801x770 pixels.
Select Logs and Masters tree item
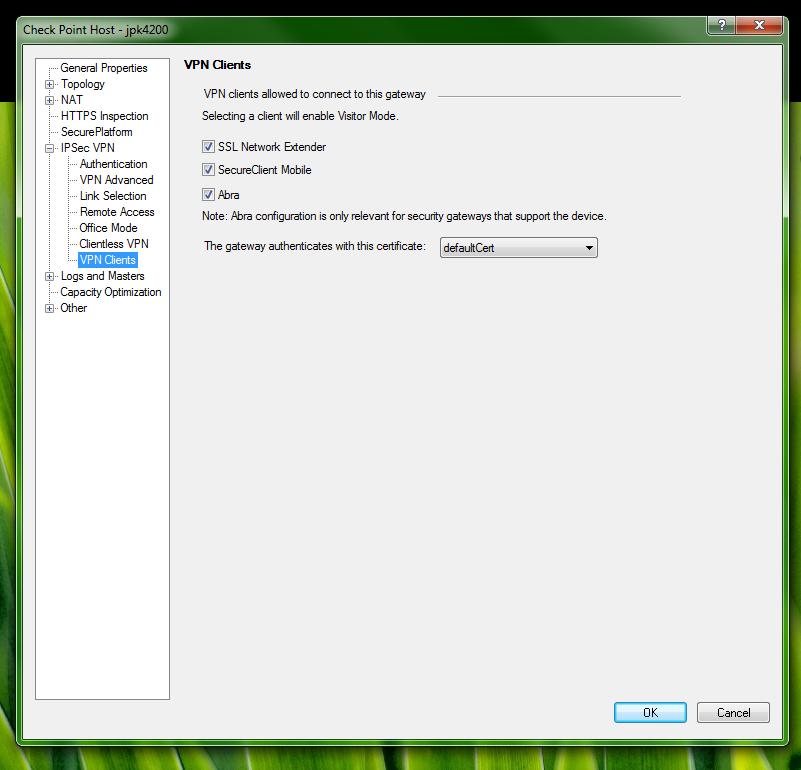[x=102, y=276]
